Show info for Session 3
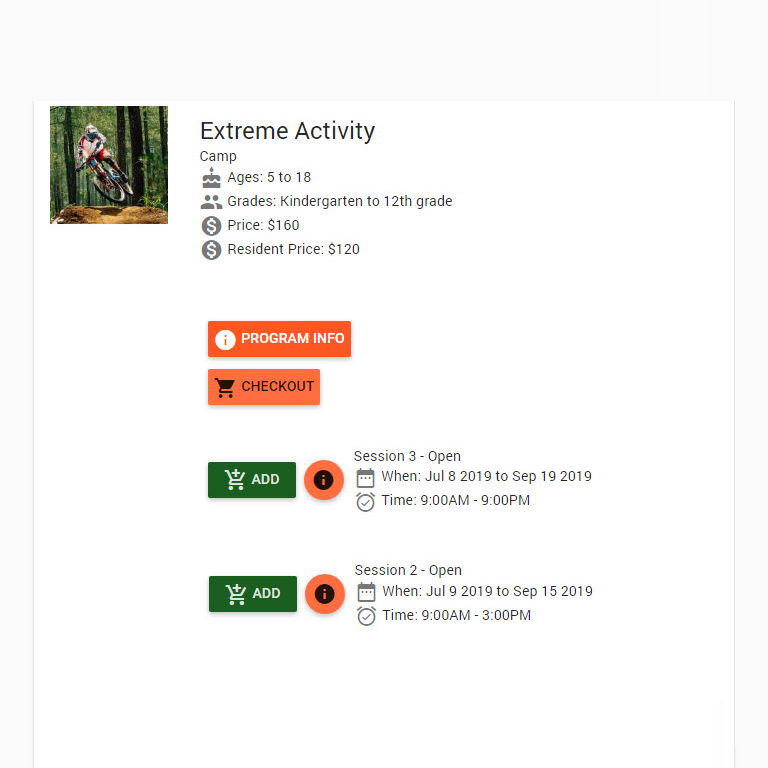The image size is (768, 768). pyautogui.click(x=324, y=480)
